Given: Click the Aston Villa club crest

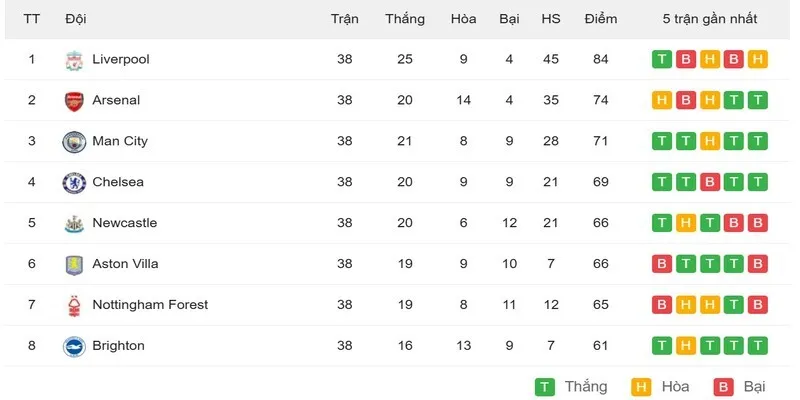Looking at the screenshot, I should click(74, 265).
